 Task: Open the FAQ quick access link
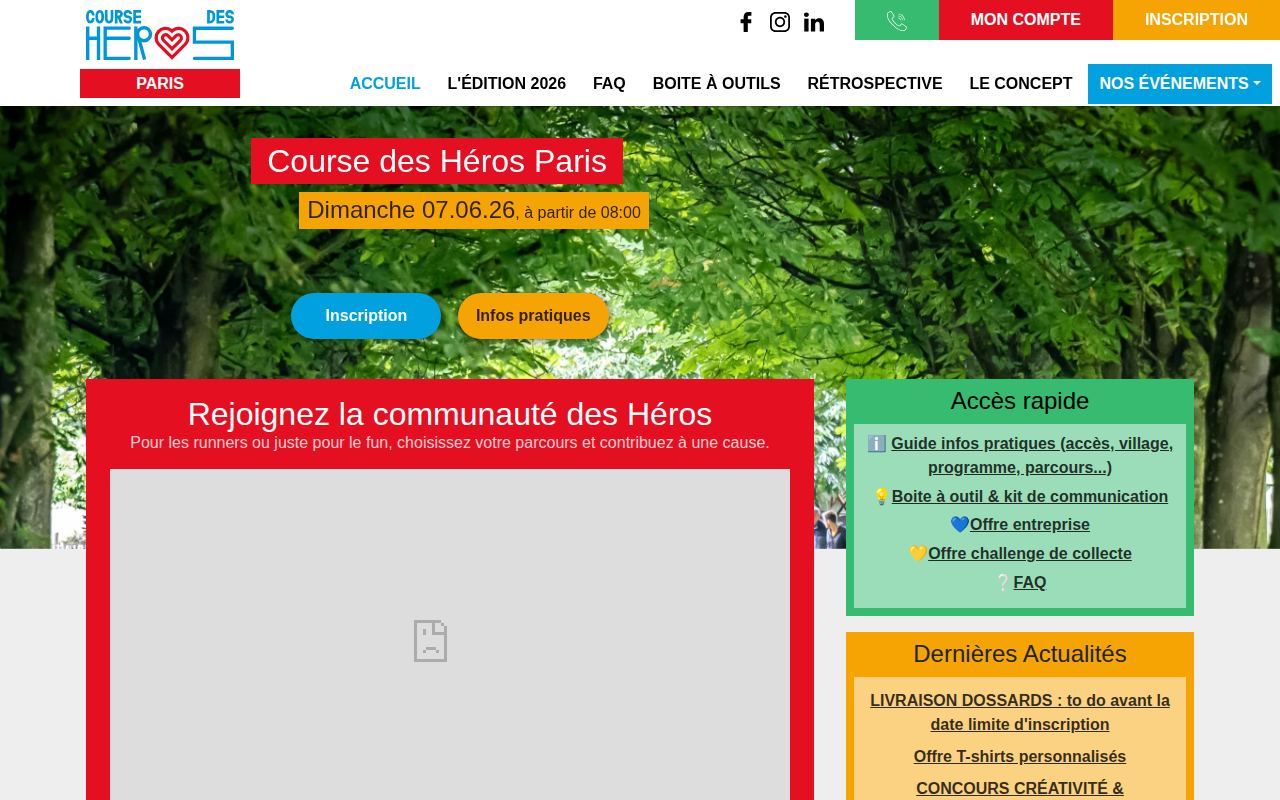click(1030, 583)
